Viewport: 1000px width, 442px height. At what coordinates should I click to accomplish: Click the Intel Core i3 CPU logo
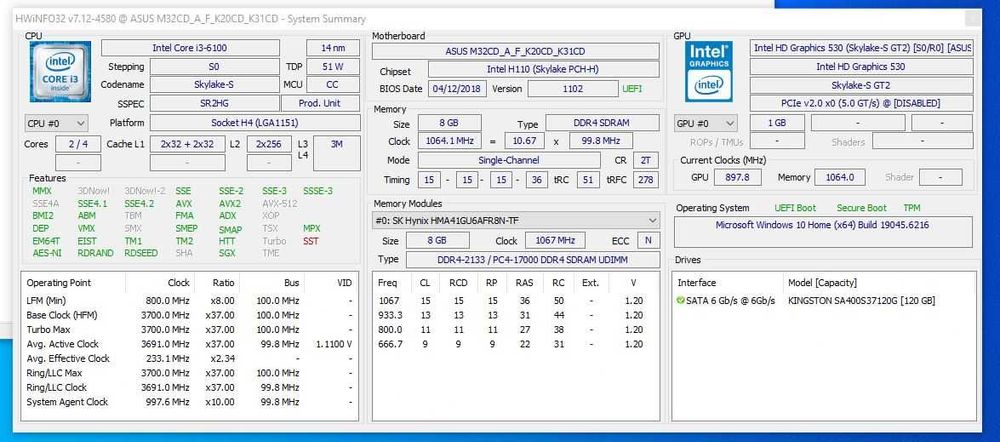coord(61,71)
